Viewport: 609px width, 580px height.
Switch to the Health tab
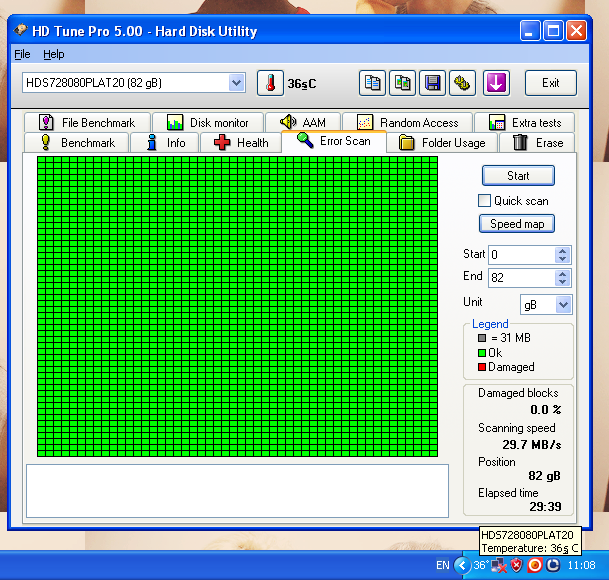point(241,143)
